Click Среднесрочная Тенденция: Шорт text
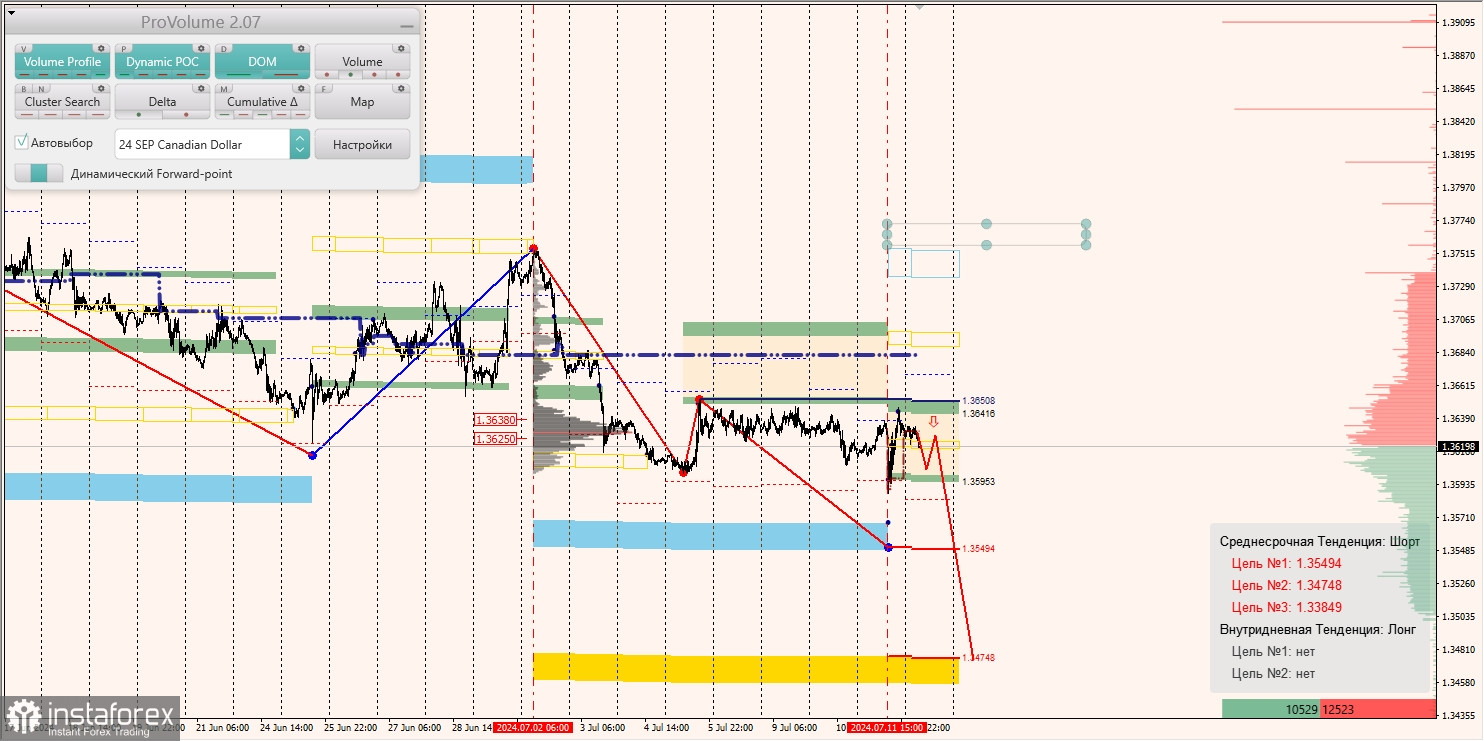Viewport: 1484px width, 741px height. pos(1318,541)
